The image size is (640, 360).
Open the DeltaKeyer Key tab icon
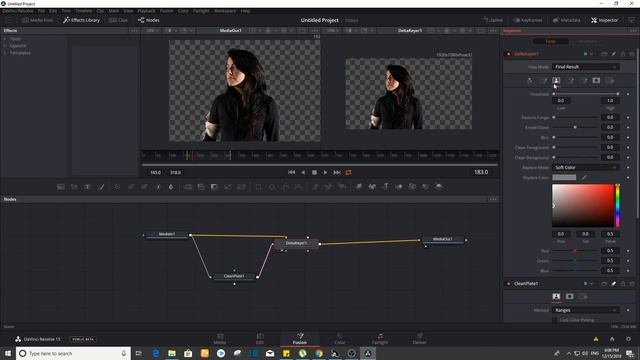click(x=530, y=80)
